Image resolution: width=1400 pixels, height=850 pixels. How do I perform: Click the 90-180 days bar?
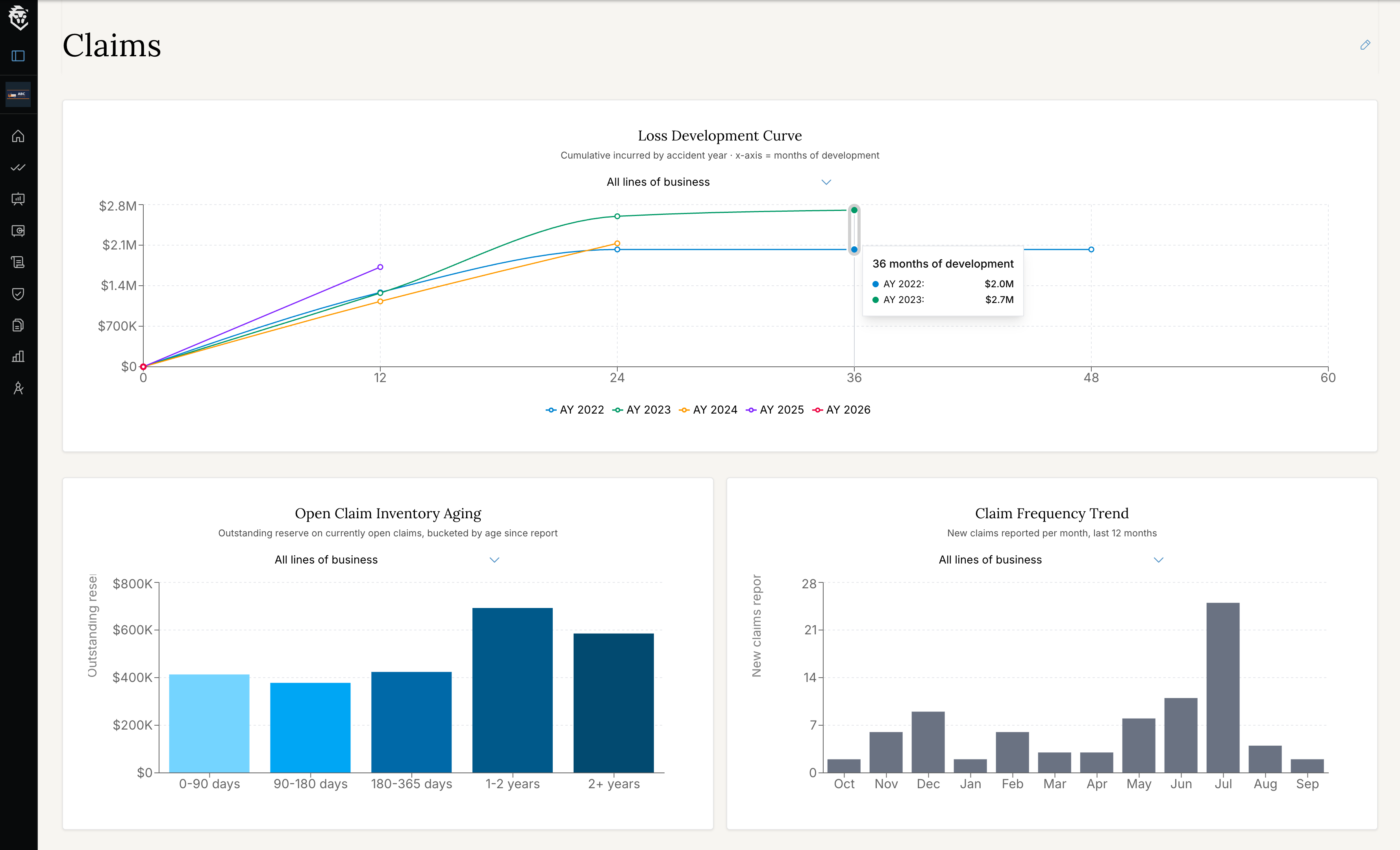tap(310, 727)
